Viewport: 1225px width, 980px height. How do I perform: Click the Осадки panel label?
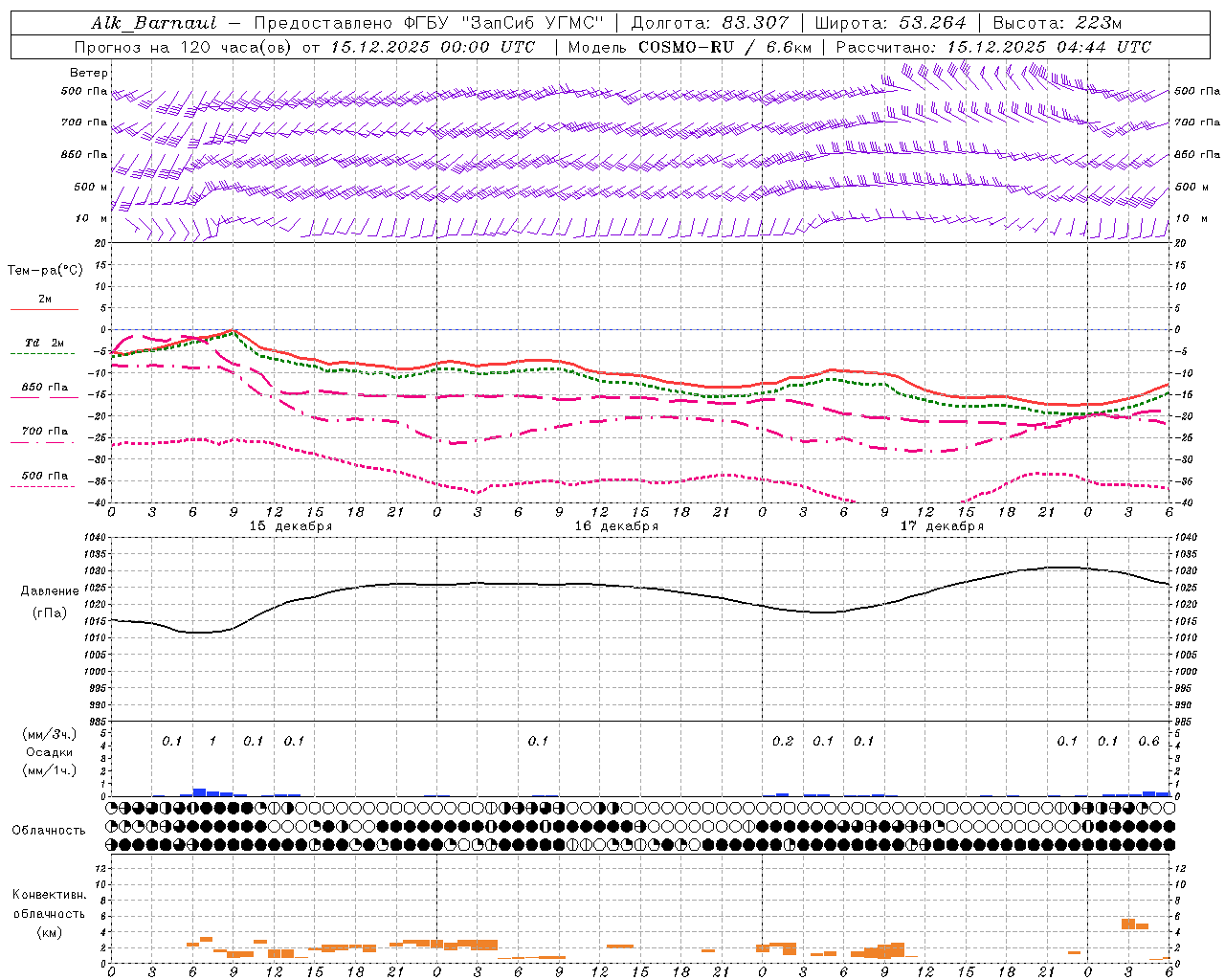click(x=50, y=752)
